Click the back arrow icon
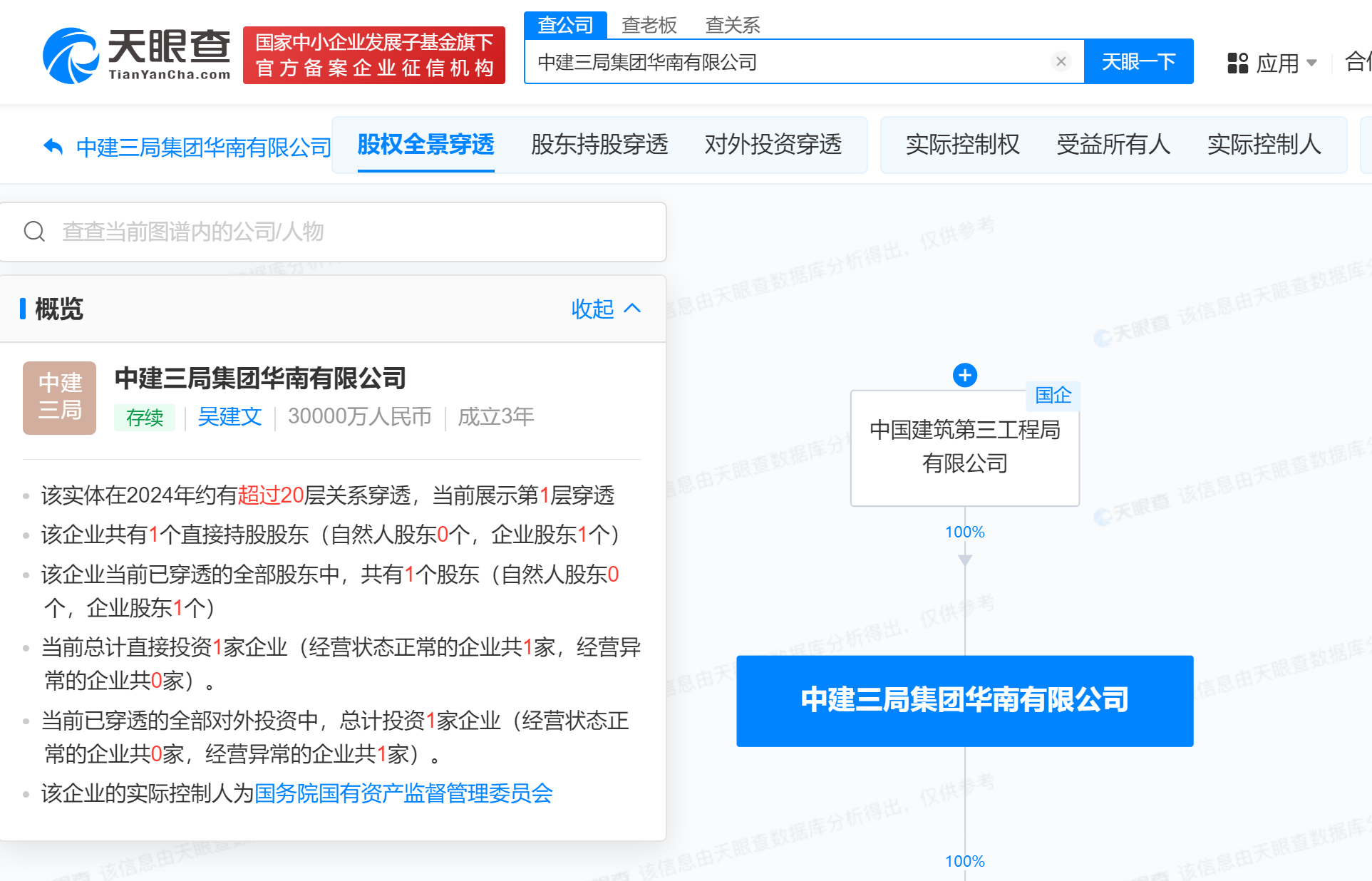Image resolution: width=1372 pixels, height=881 pixels. (x=53, y=147)
